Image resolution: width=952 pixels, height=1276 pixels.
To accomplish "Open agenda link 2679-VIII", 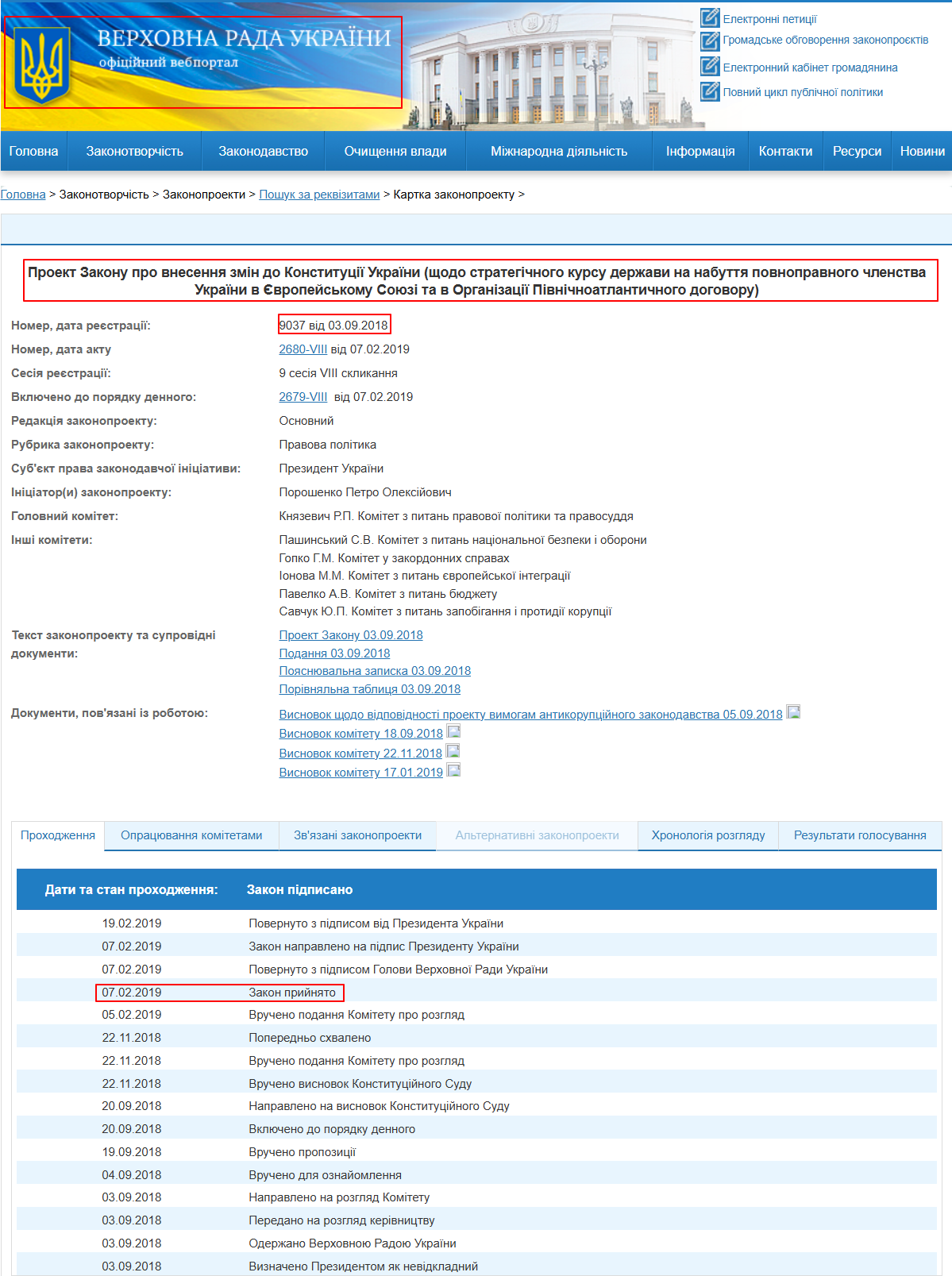I will coord(303,397).
